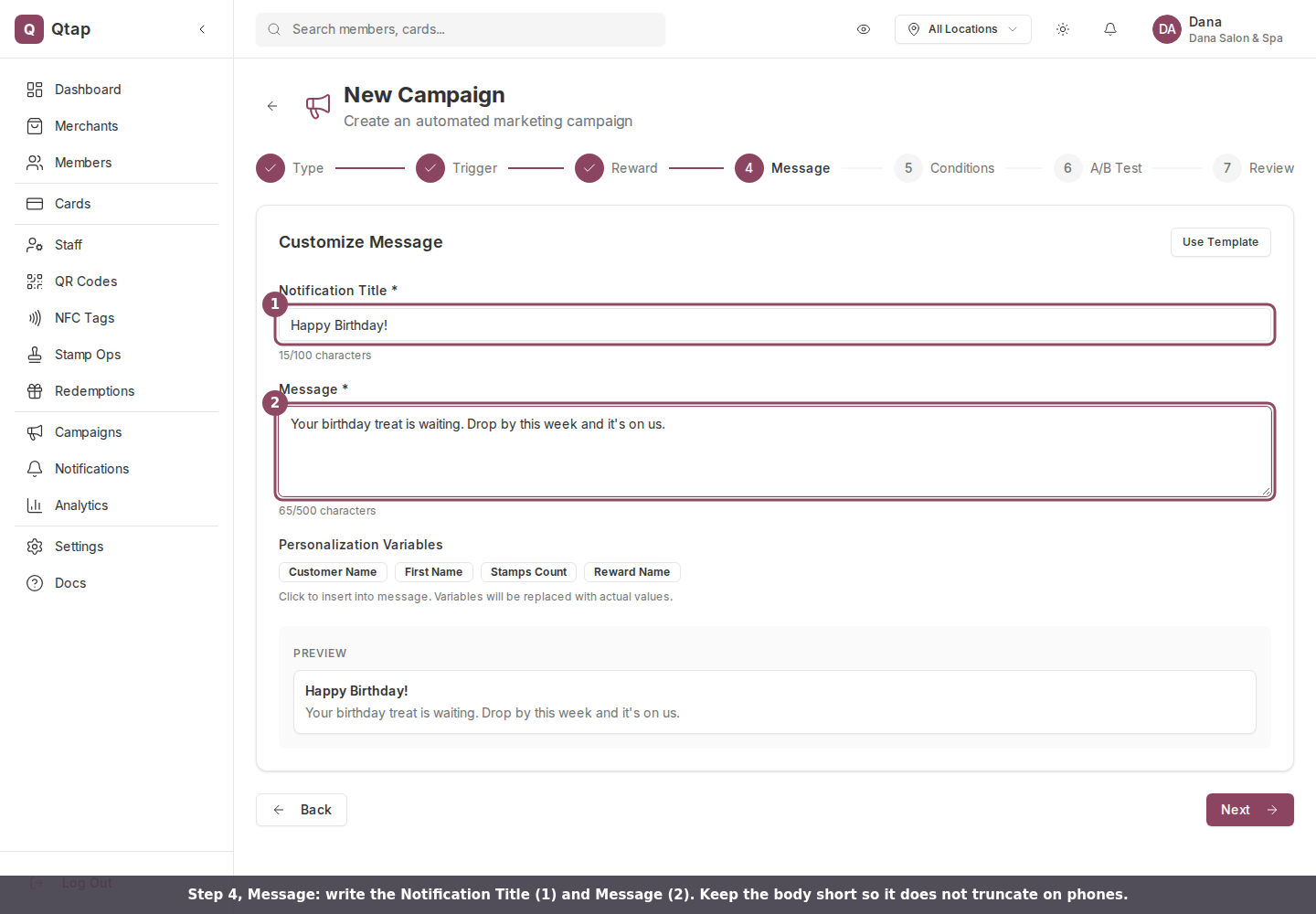Focus the Search members, cards field
Image resolution: width=1316 pixels, height=914 pixels.
[x=461, y=29]
